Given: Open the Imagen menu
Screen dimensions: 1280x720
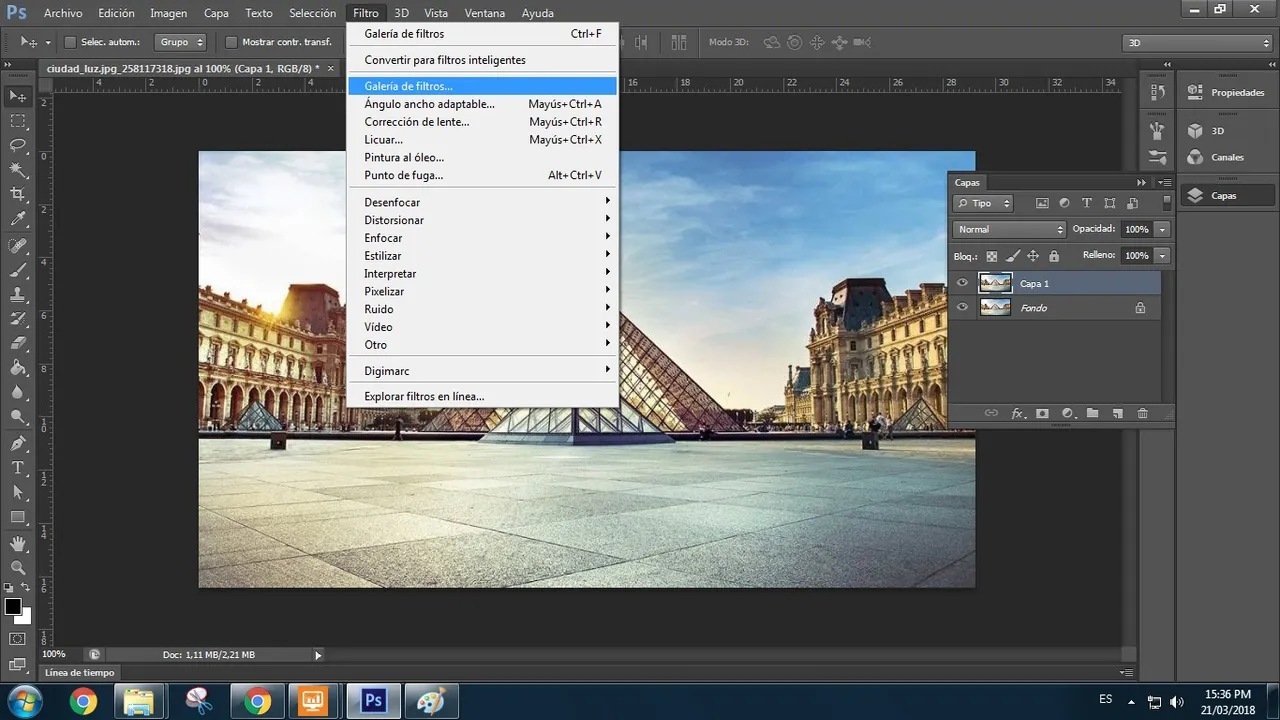Looking at the screenshot, I should click(x=168, y=13).
